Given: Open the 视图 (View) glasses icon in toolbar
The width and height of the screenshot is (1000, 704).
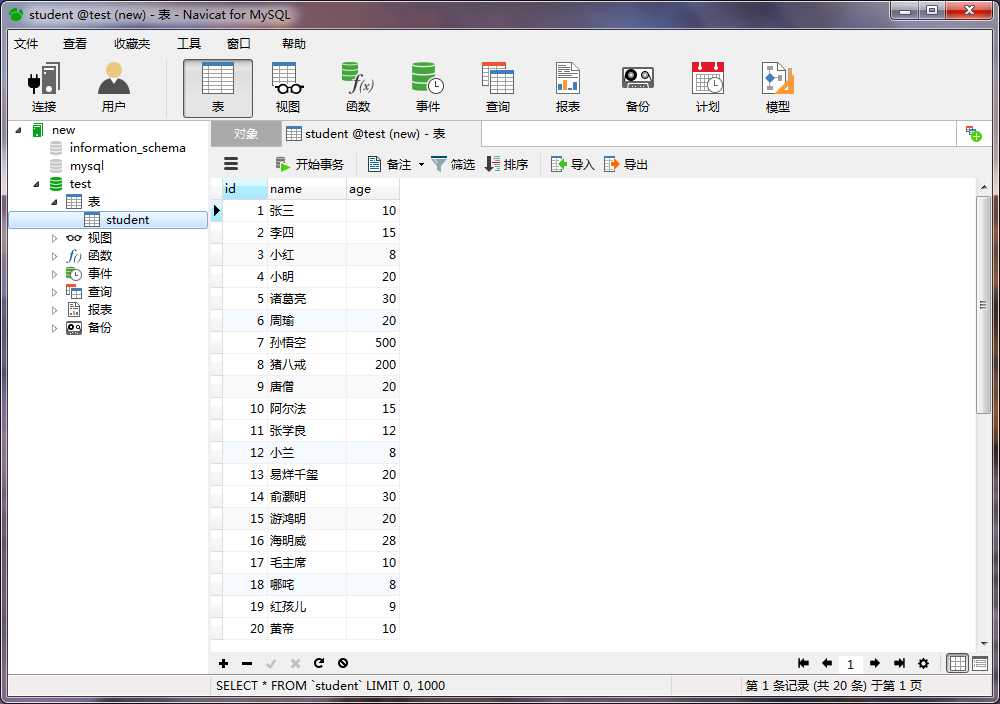Looking at the screenshot, I should (x=288, y=88).
